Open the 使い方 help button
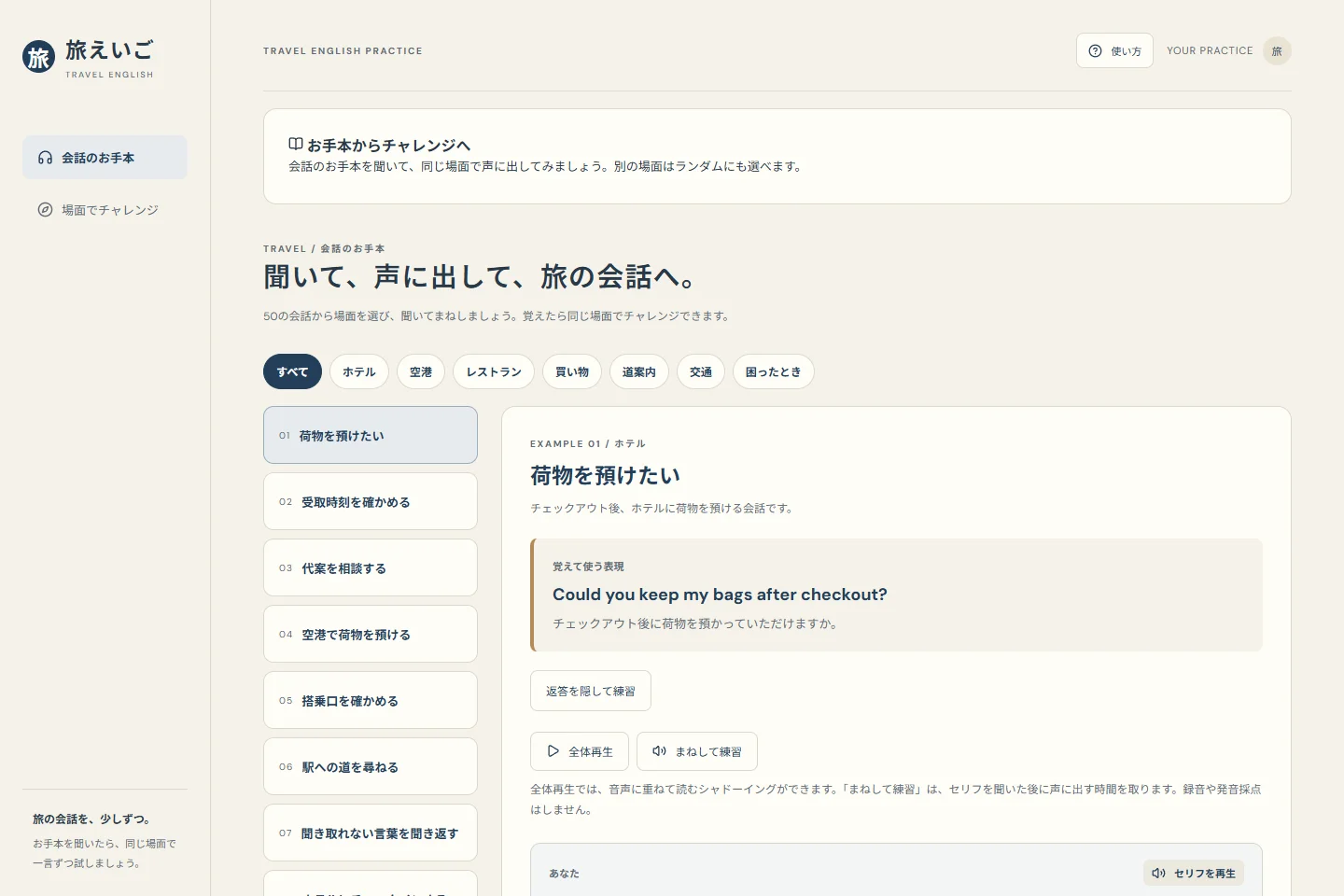 (x=1114, y=50)
